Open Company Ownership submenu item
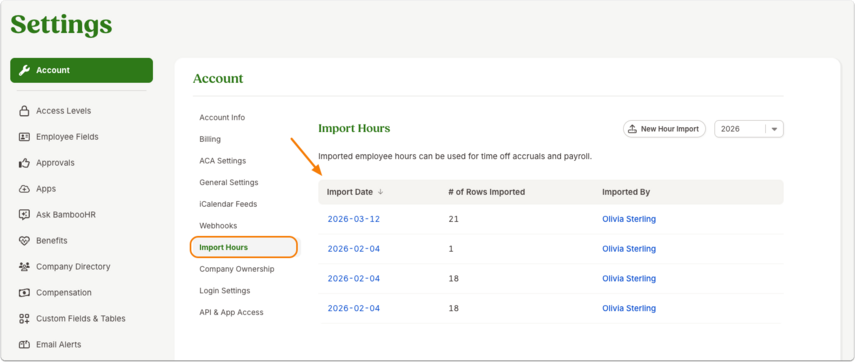 pyautogui.click(x=237, y=269)
